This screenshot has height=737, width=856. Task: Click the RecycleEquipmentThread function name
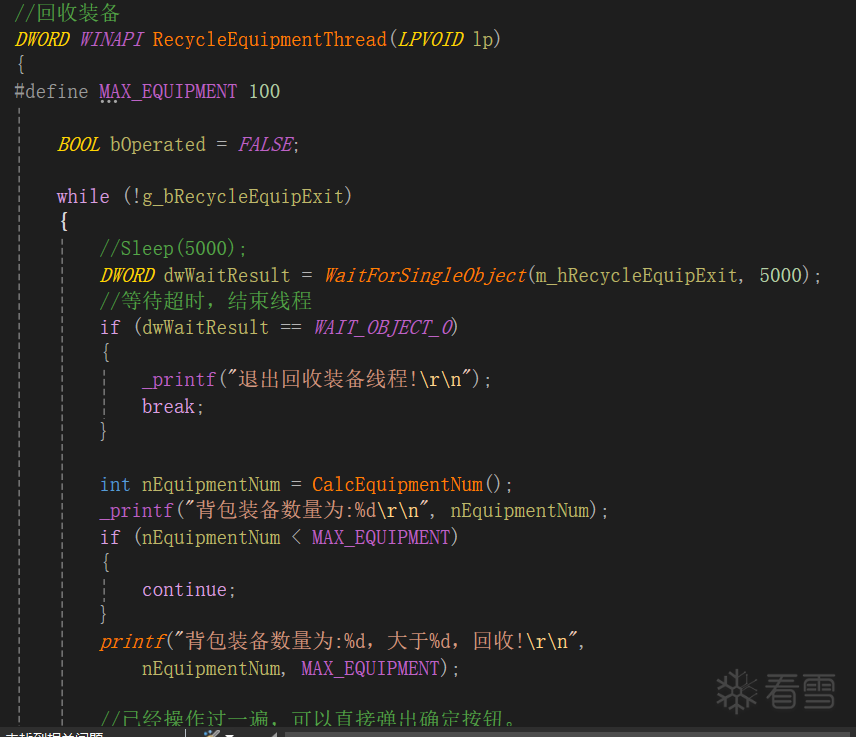[269, 39]
